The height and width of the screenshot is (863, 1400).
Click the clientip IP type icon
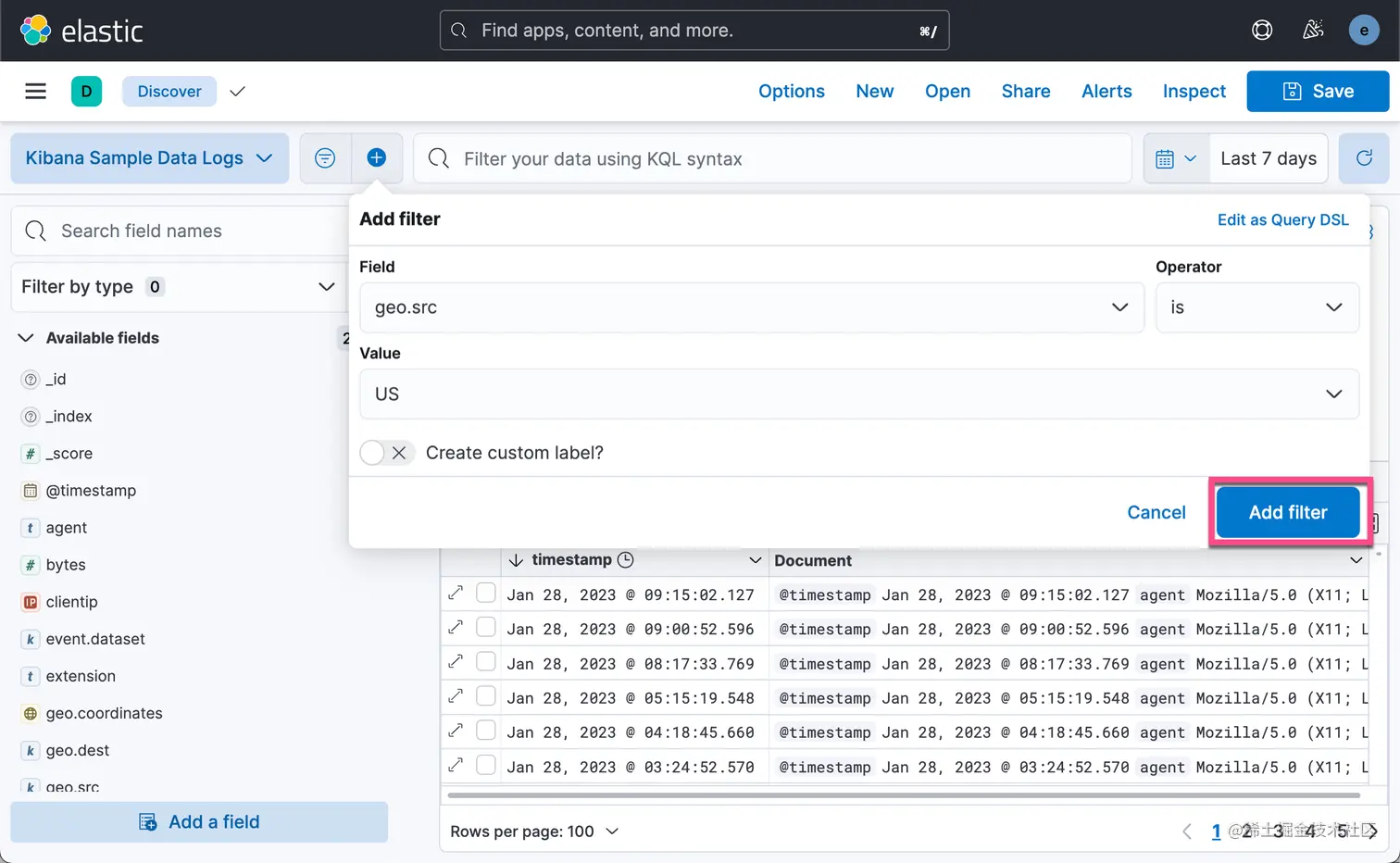(x=31, y=602)
